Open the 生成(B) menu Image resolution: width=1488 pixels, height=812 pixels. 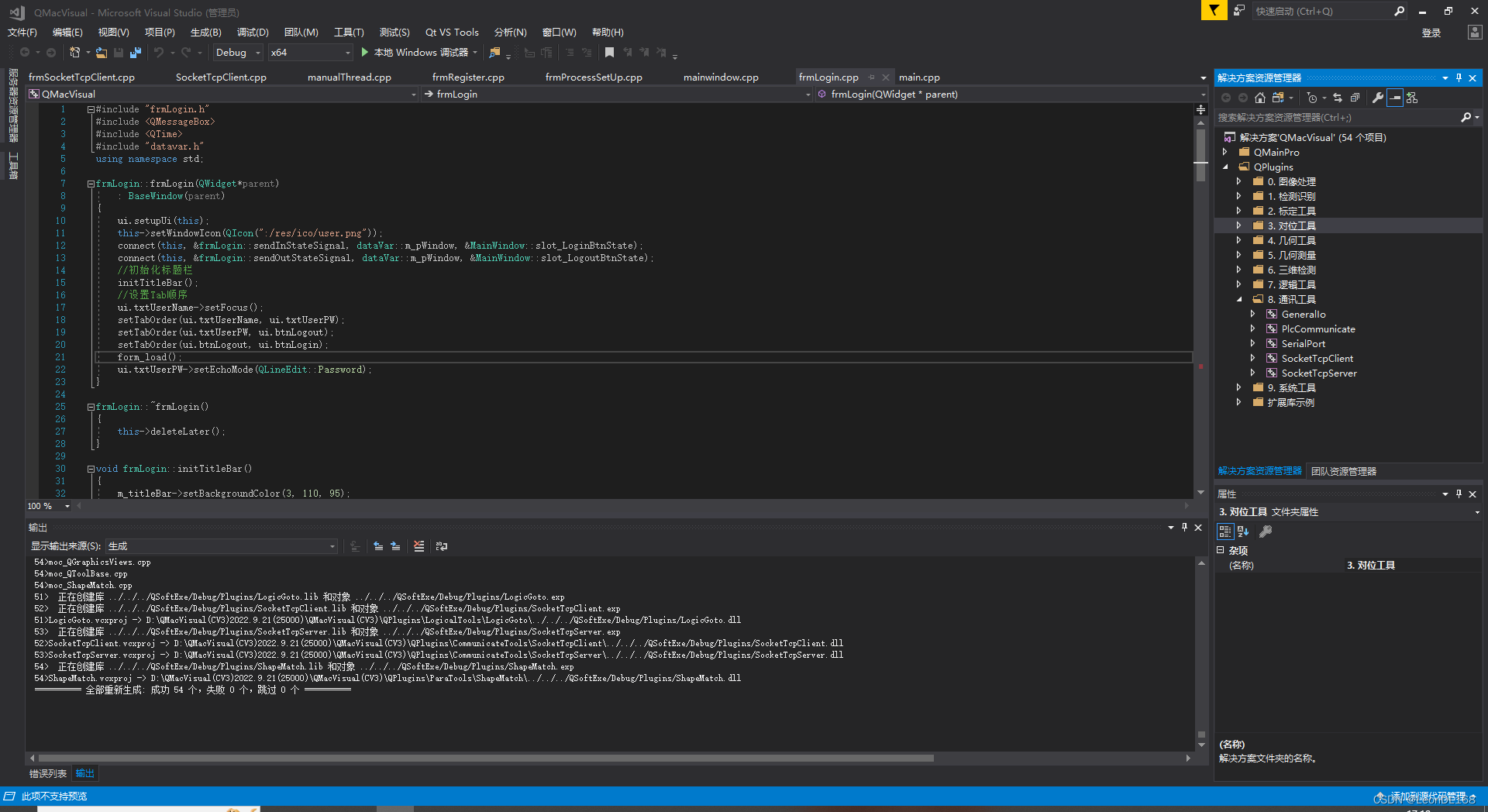coord(206,33)
